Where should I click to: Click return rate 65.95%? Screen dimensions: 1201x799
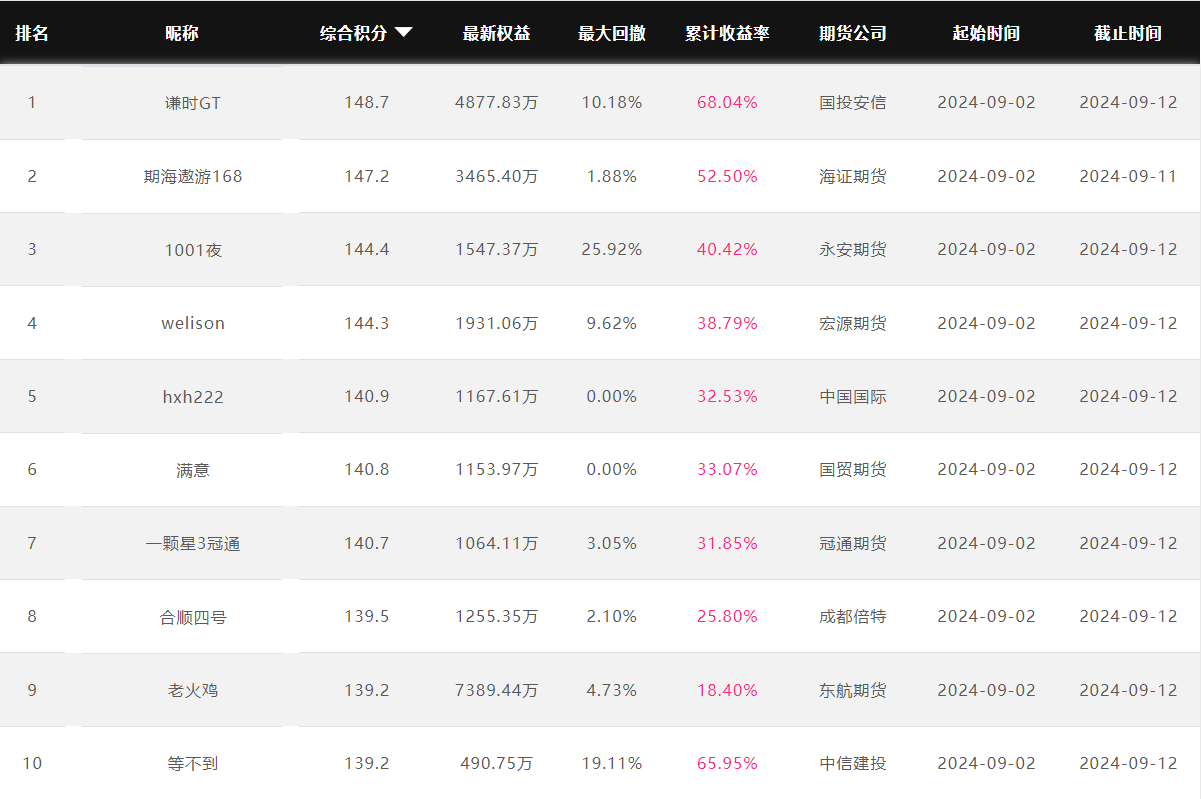coord(727,763)
